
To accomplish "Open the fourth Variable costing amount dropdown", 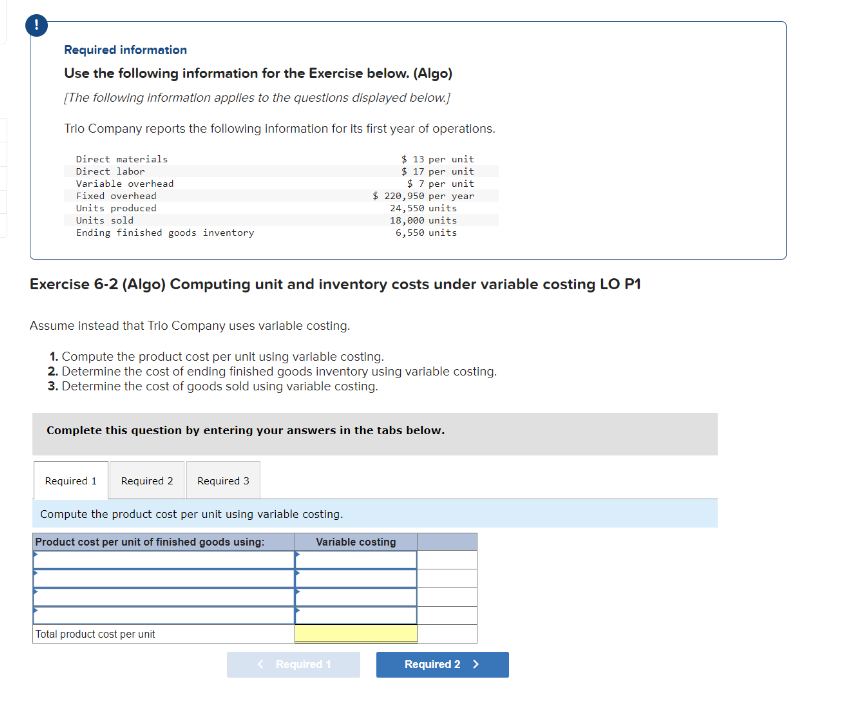I will [x=355, y=614].
